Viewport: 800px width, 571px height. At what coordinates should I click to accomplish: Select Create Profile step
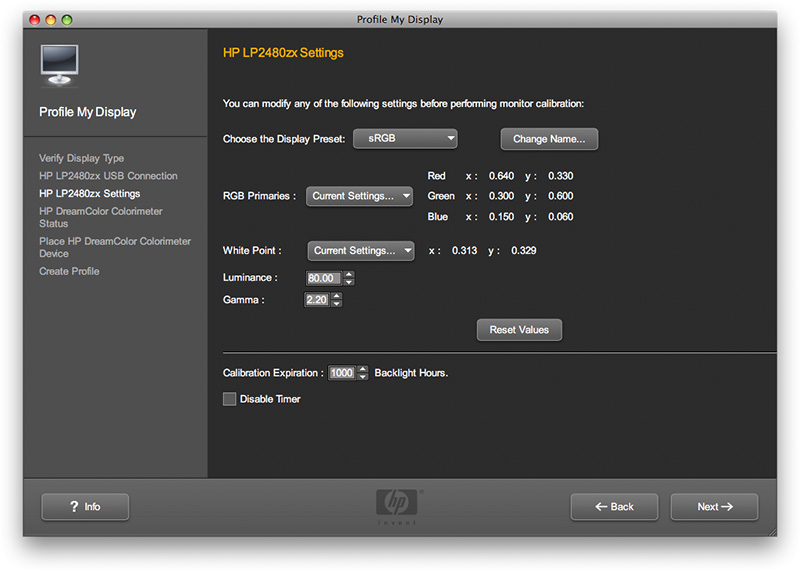pos(69,271)
